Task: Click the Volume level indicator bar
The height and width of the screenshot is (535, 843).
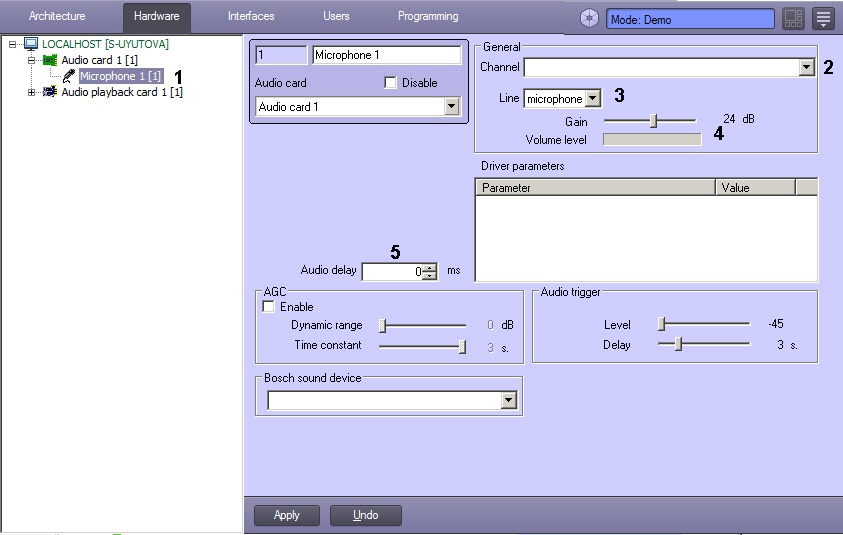Action: 652,140
